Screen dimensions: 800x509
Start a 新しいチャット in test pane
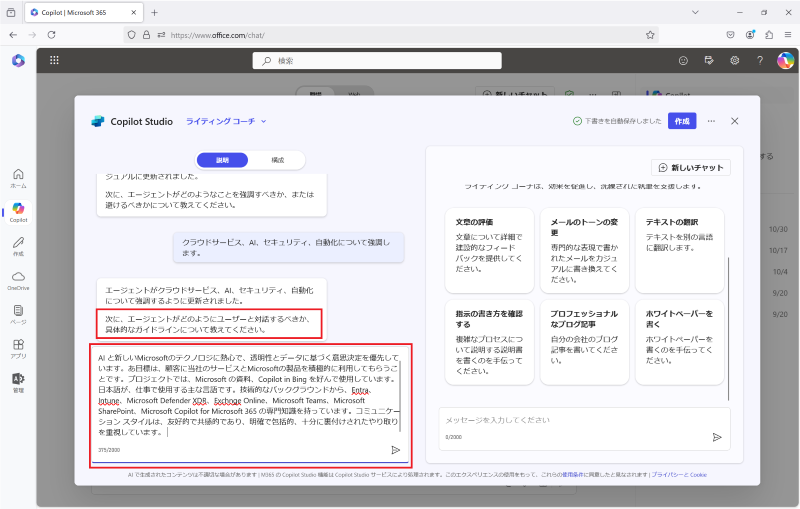(x=691, y=168)
